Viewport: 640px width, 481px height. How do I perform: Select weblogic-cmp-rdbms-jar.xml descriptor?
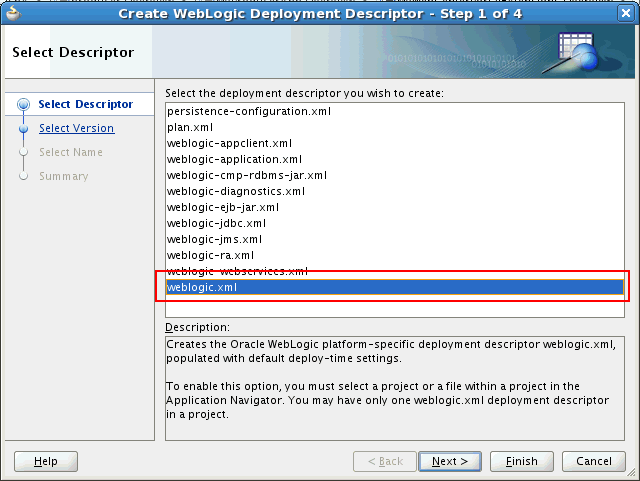tap(395, 175)
